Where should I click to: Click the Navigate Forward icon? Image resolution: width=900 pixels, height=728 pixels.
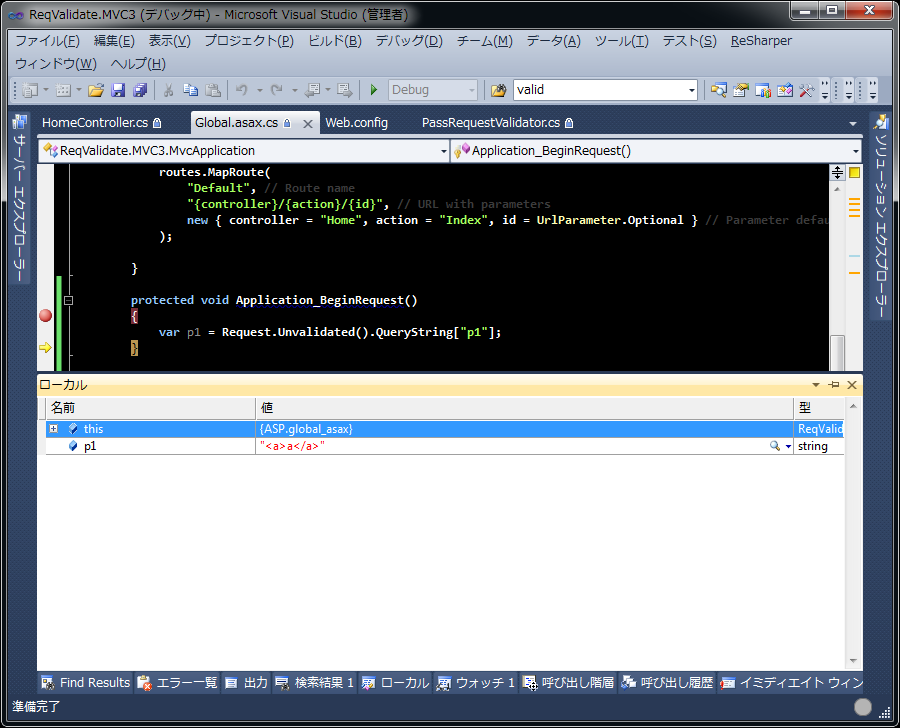click(344, 90)
